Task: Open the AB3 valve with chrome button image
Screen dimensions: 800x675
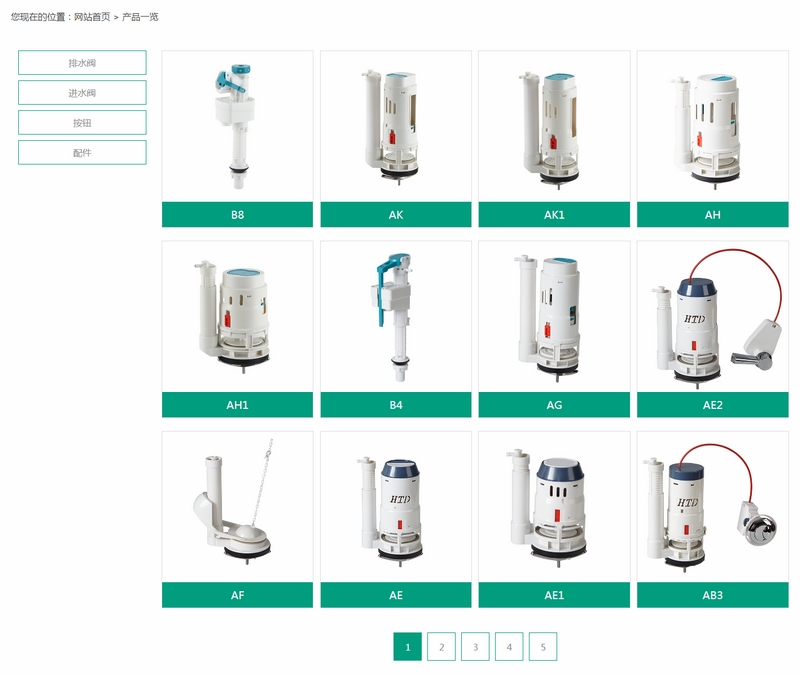Action: click(712, 506)
